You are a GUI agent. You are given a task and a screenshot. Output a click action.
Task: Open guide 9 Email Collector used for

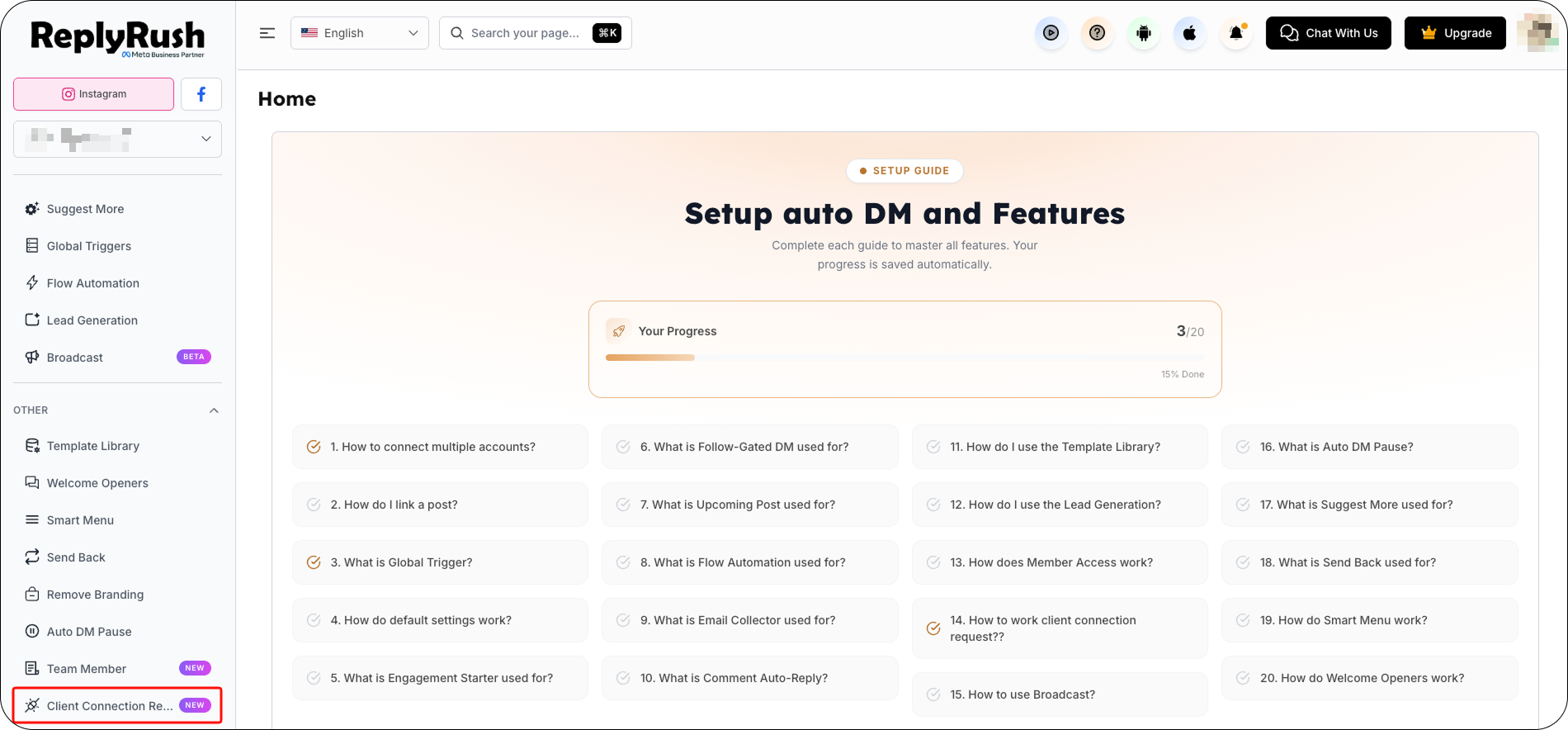[x=750, y=620]
